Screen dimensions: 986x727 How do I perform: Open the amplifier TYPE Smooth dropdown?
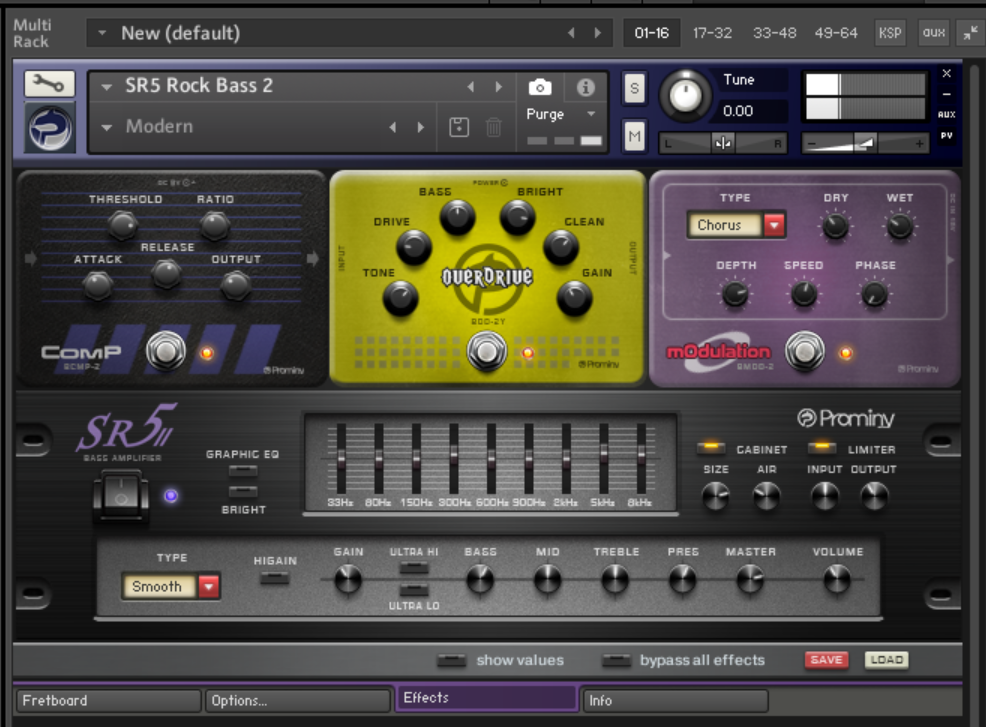209,586
